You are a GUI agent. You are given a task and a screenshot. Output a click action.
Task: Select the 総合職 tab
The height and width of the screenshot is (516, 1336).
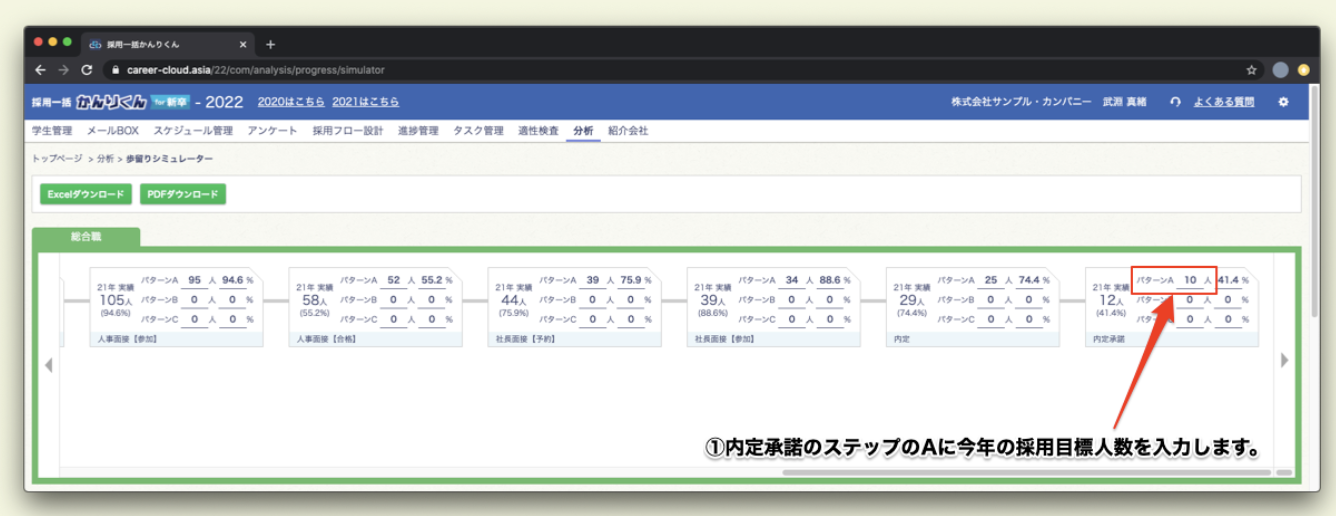coord(87,238)
